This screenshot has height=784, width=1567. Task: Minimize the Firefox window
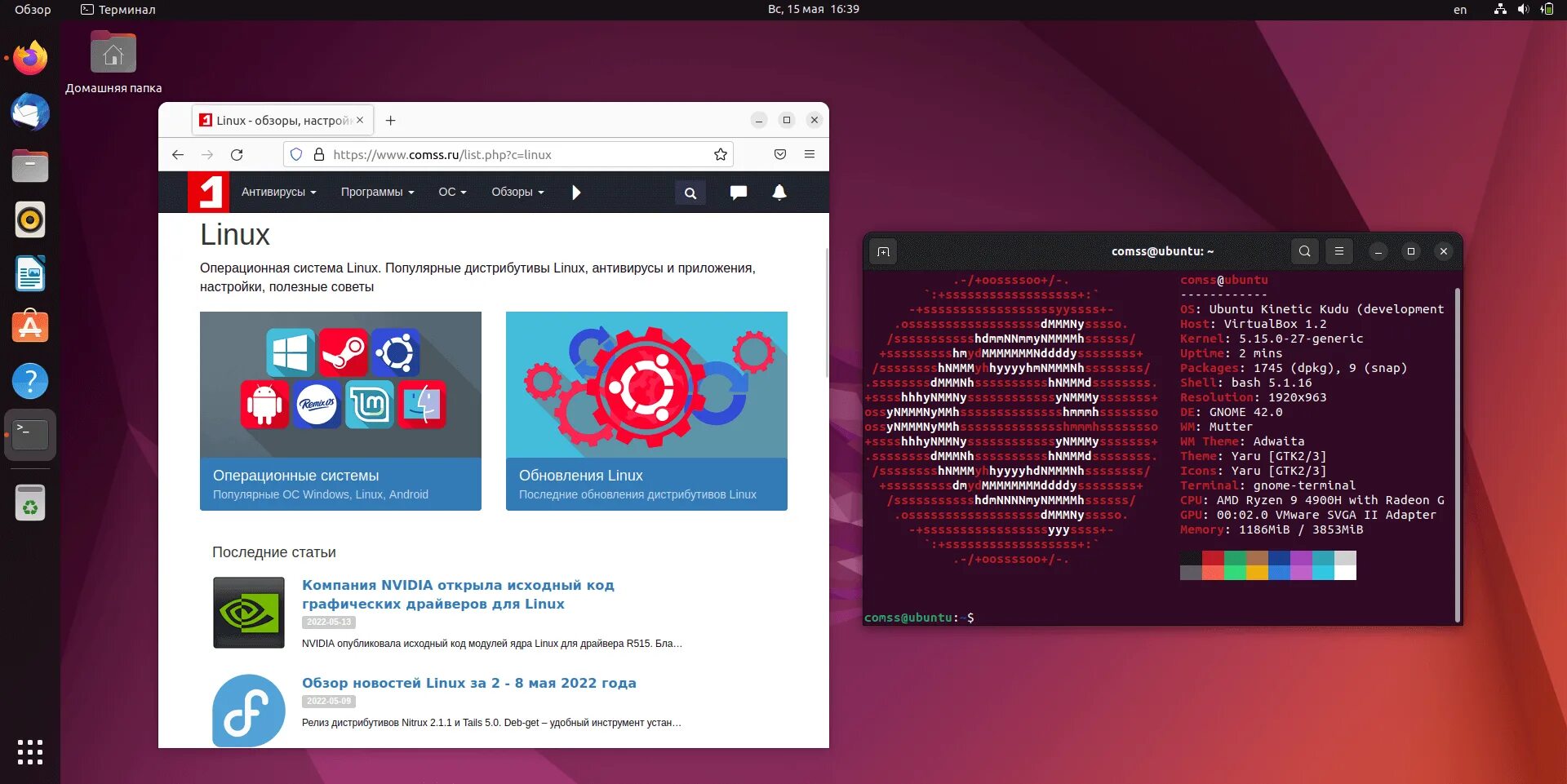pos(759,120)
